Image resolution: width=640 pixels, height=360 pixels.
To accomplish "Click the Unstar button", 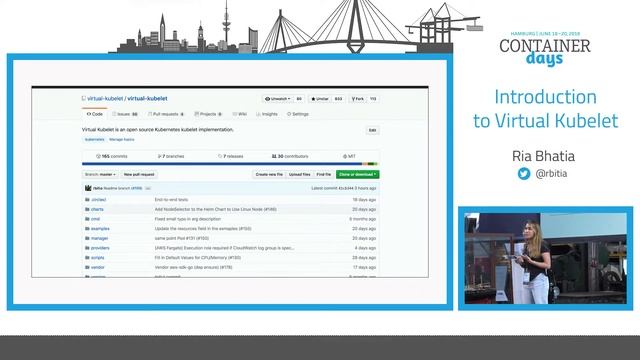I will (x=320, y=99).
